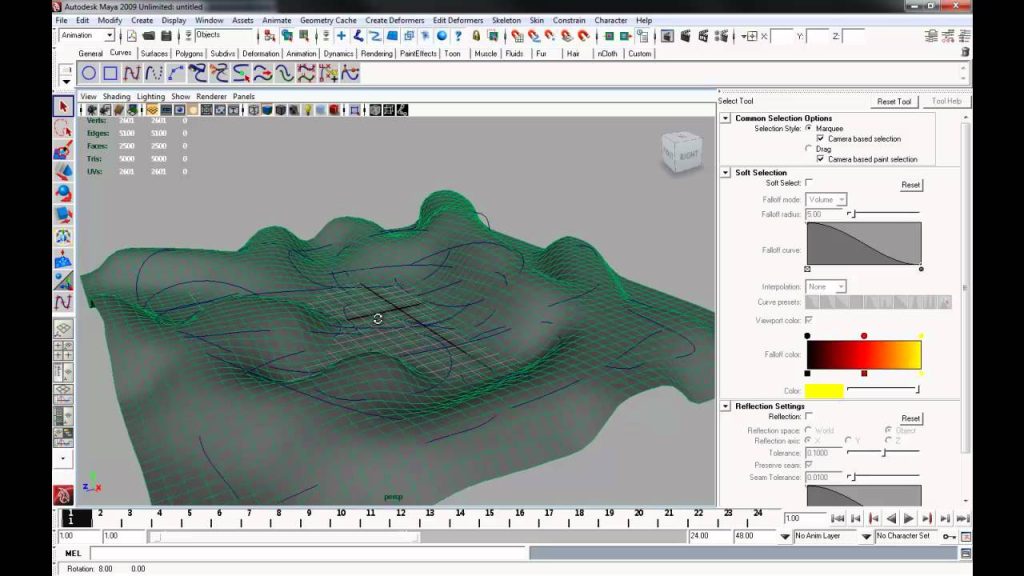Open the shelf options arrow menu

tap(66, 82)
